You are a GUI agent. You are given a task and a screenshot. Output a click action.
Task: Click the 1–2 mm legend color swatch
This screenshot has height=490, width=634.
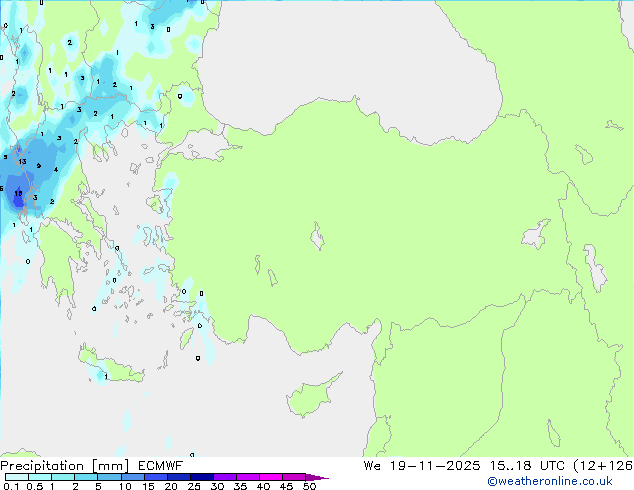coord(63,477)
